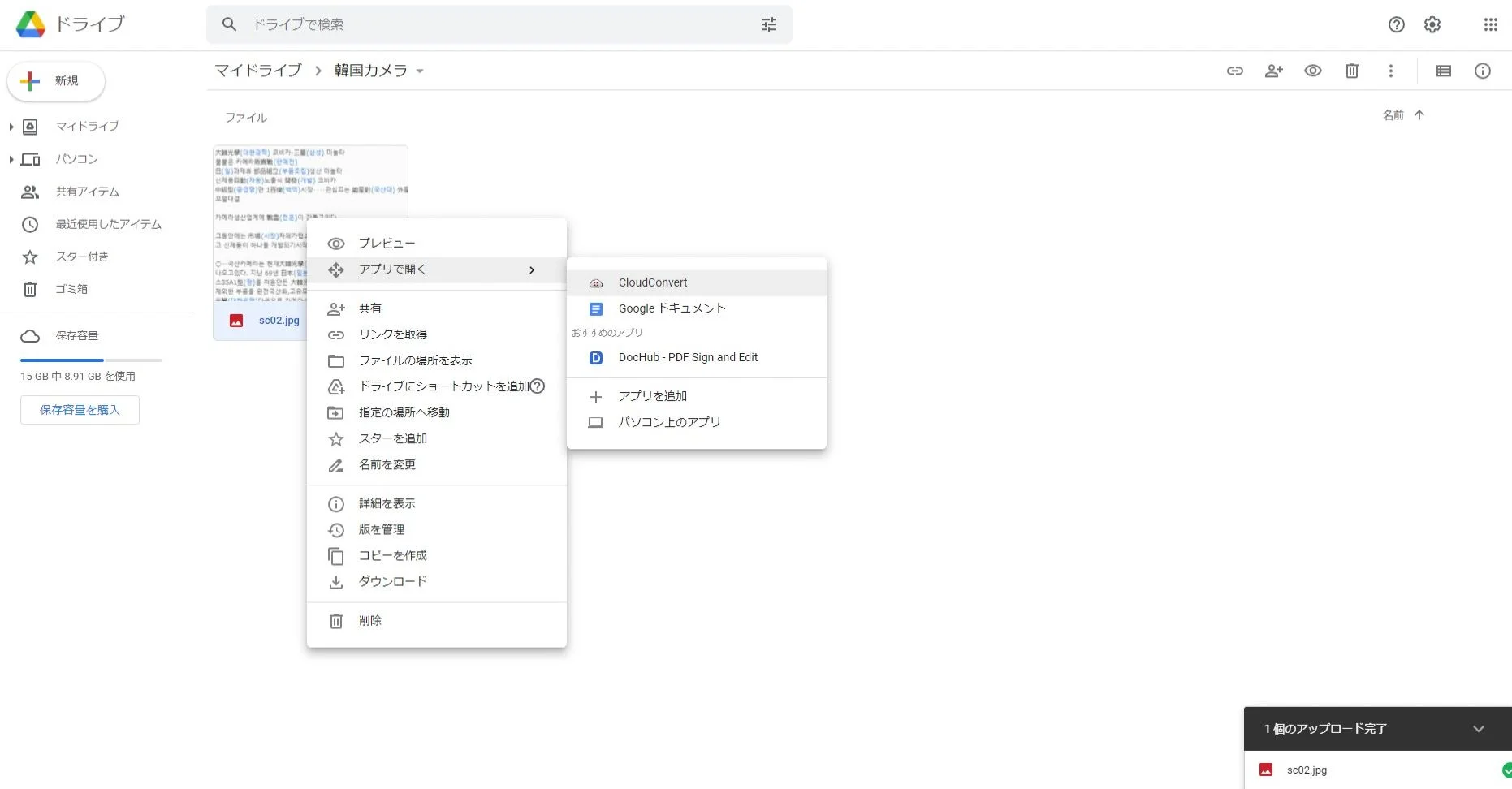Toggle the details info panel

tap(1483, 71)
